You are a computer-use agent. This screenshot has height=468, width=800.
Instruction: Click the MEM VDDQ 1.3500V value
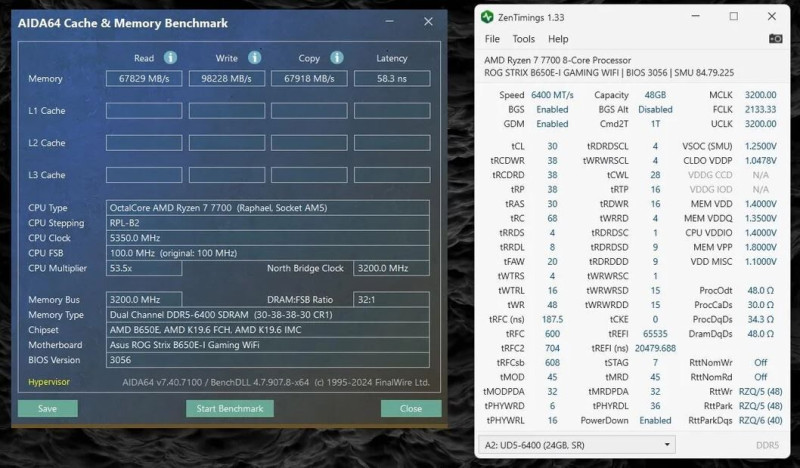pos(760,218)
